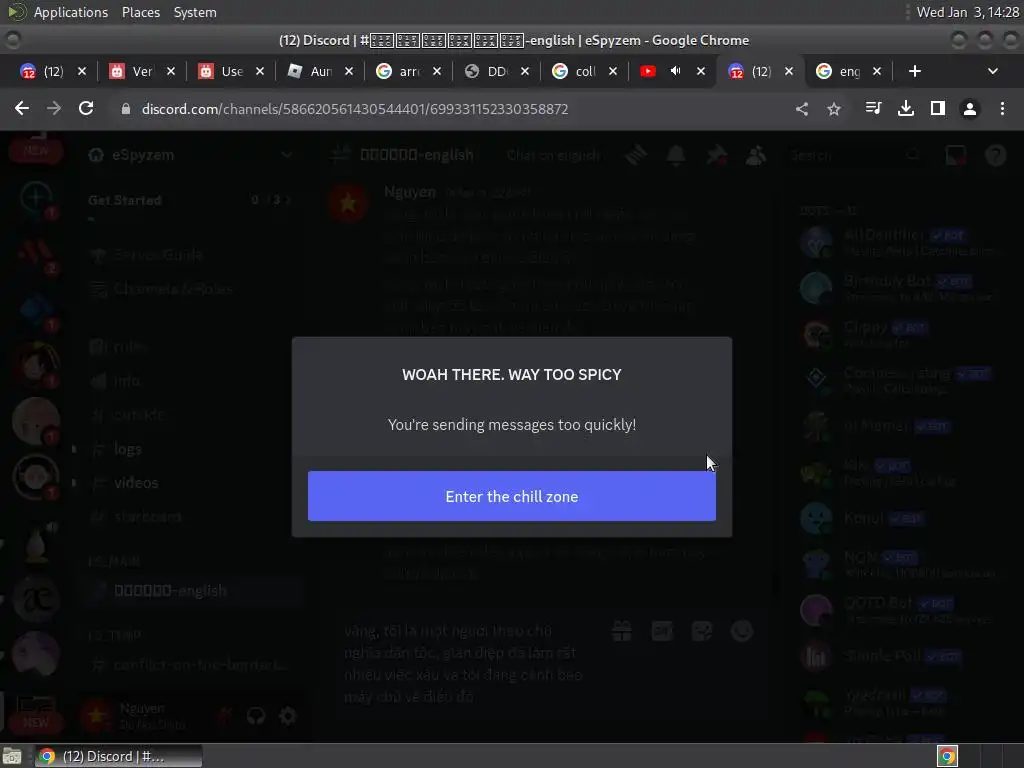
Task: Expand the tab search chevron
Action: (993, 71)
